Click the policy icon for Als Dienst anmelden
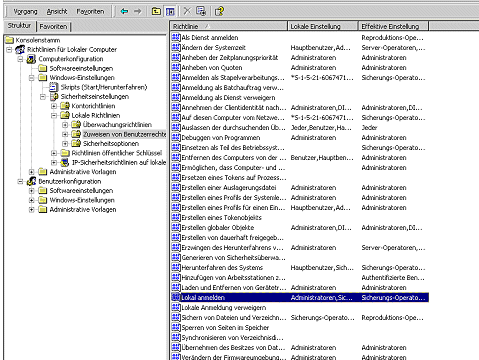This screenshot has width=479, height=360. 176,37
